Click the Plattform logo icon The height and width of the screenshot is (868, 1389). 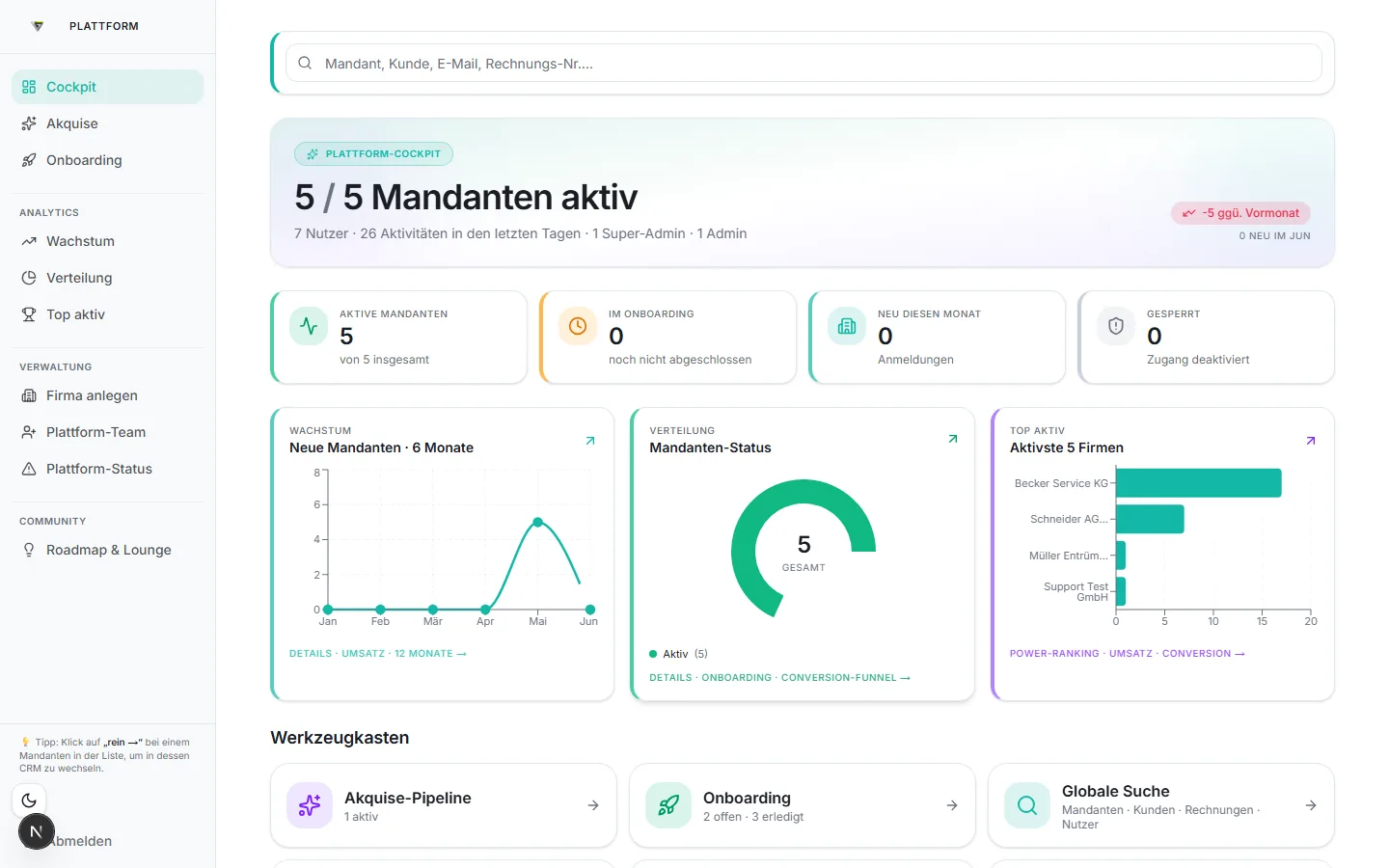click(x=38, y=26)
